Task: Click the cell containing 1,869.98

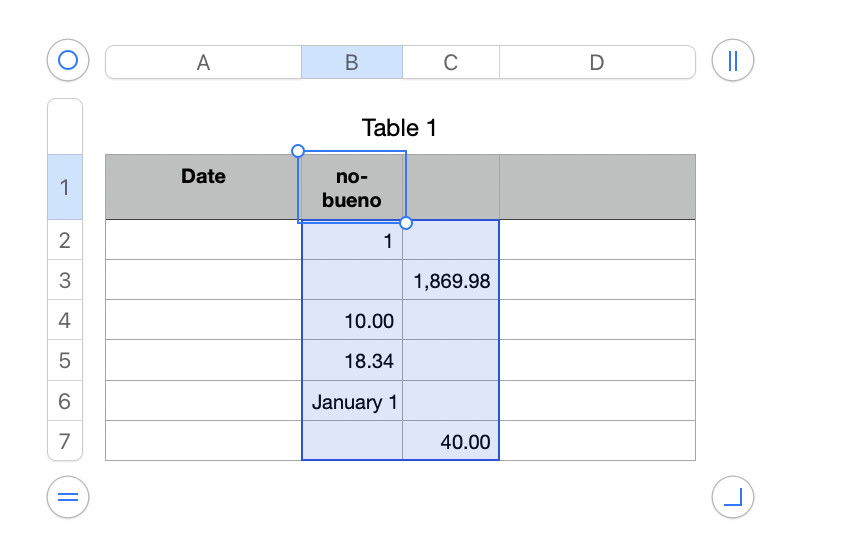Action: click(451, 281)
